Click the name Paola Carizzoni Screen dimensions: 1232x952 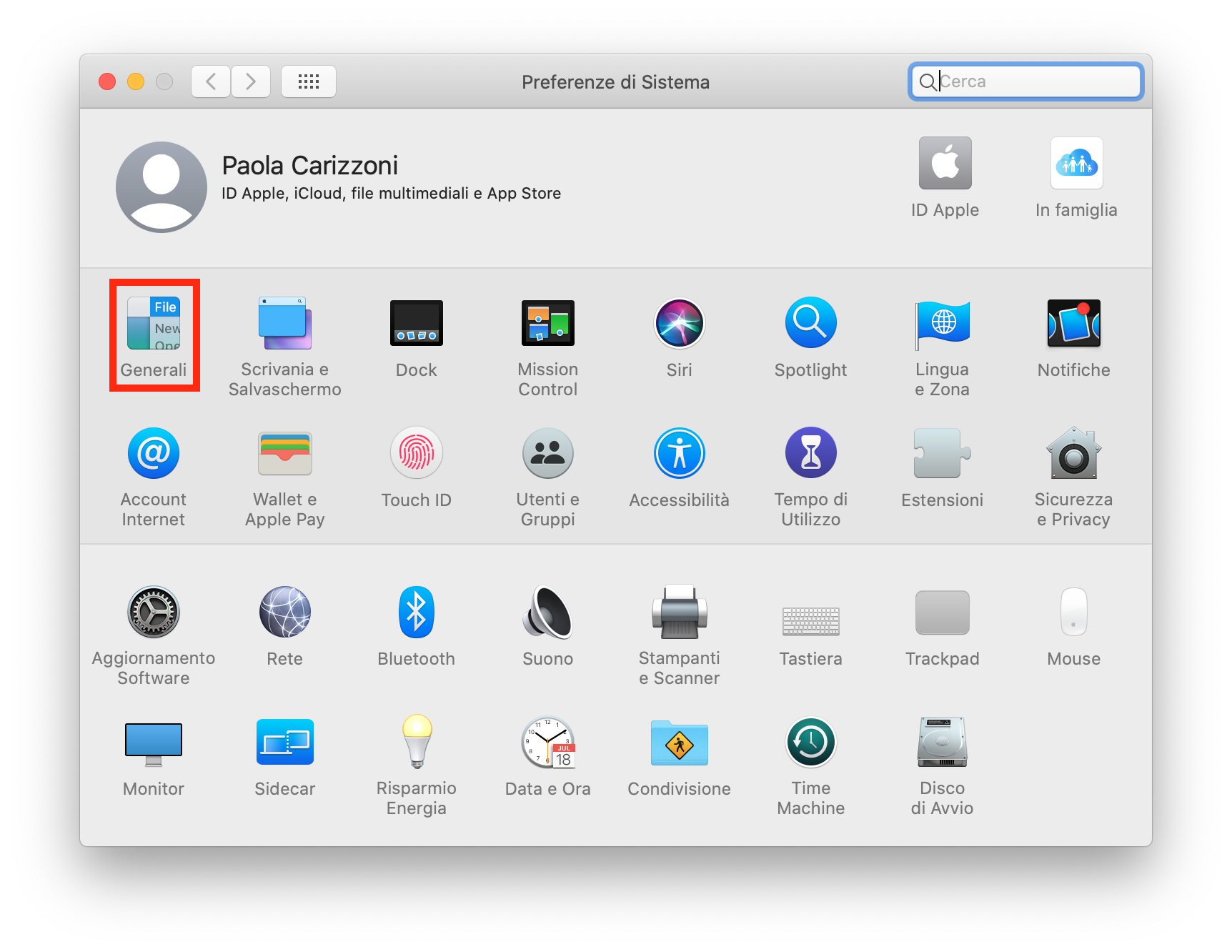[310, 166]
